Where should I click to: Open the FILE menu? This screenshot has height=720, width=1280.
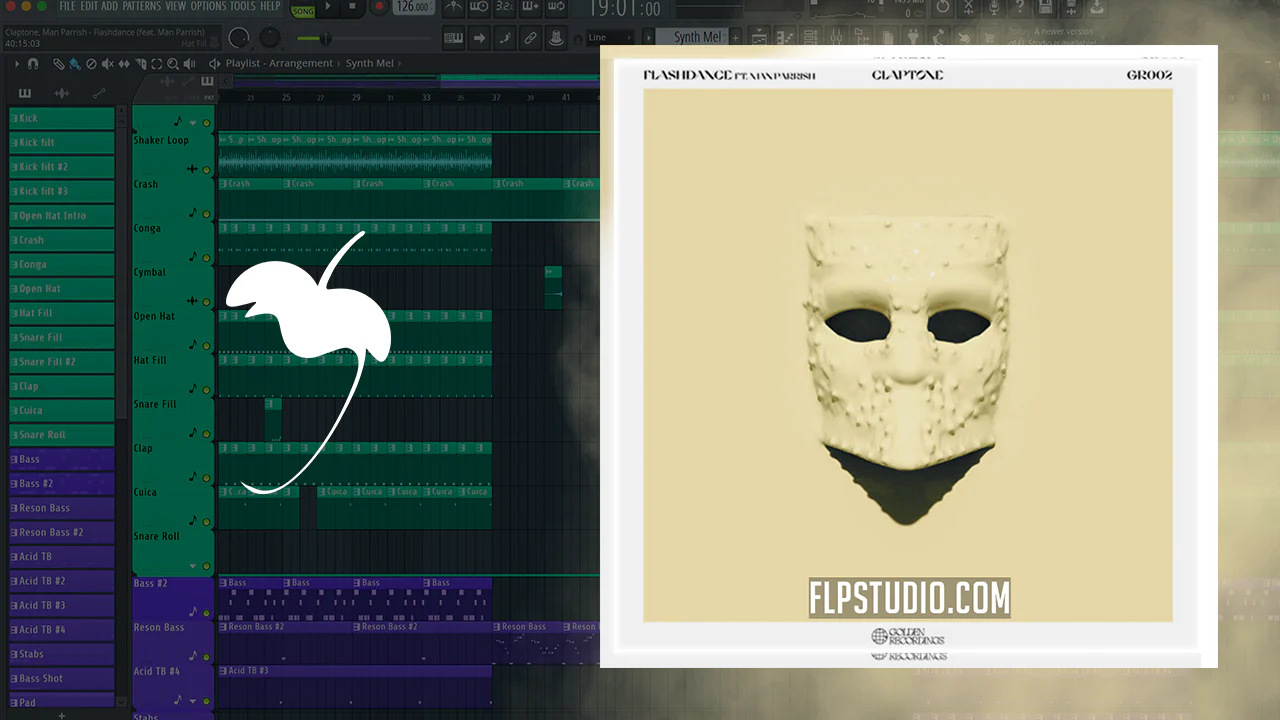click(x=67, y=6)
